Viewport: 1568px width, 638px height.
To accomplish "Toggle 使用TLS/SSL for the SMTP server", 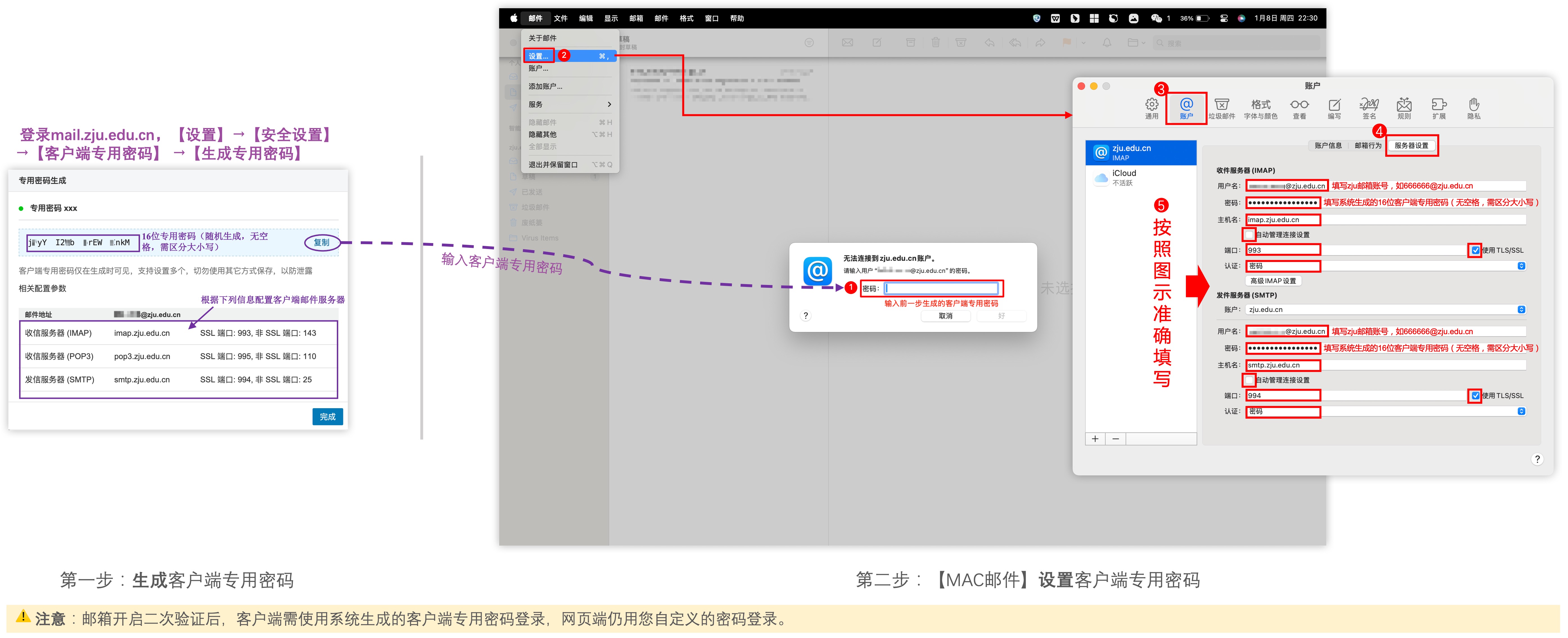I will pos(1476,396).
